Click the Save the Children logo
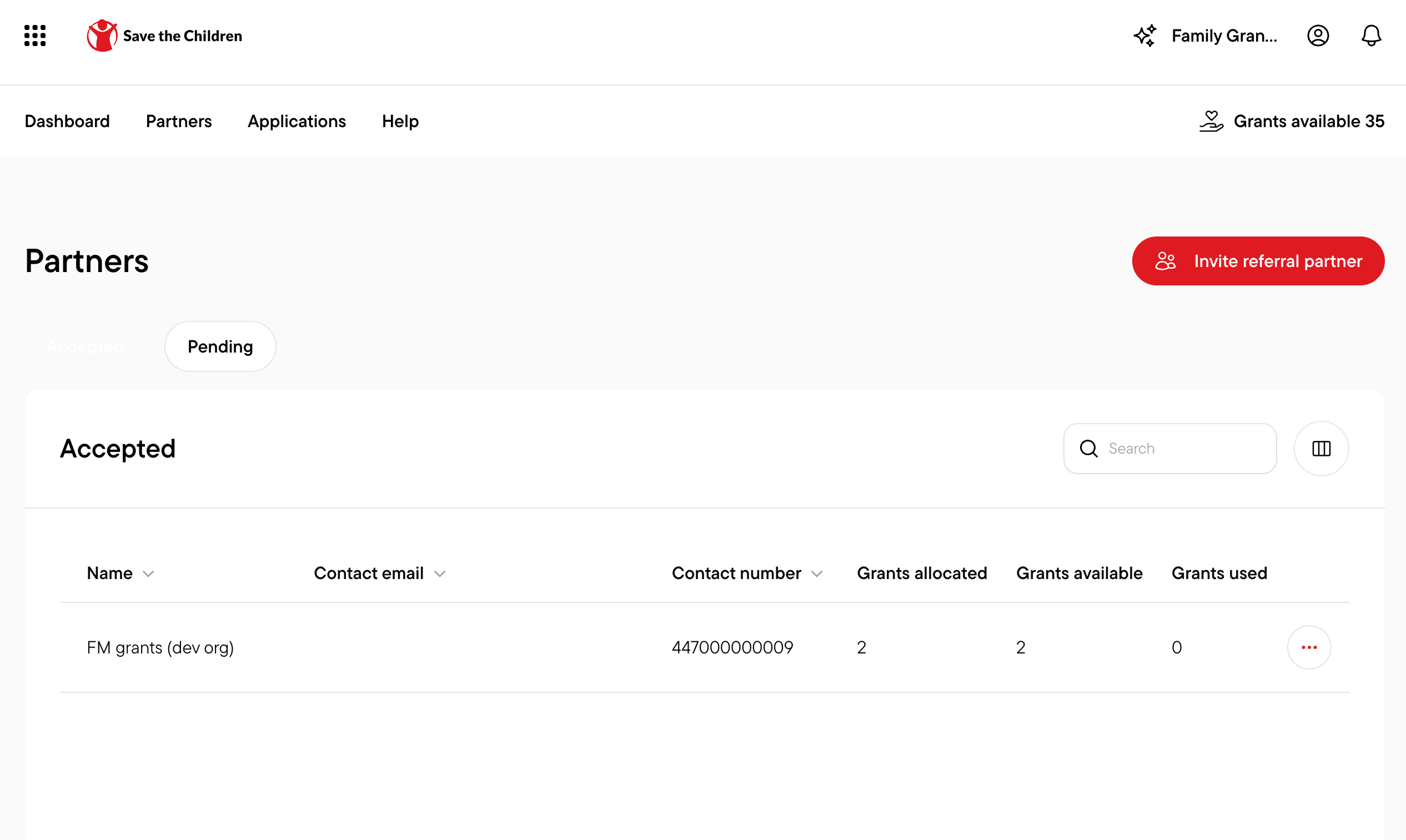Screen dimensions: 1406x840 click(x=164, y=36)
